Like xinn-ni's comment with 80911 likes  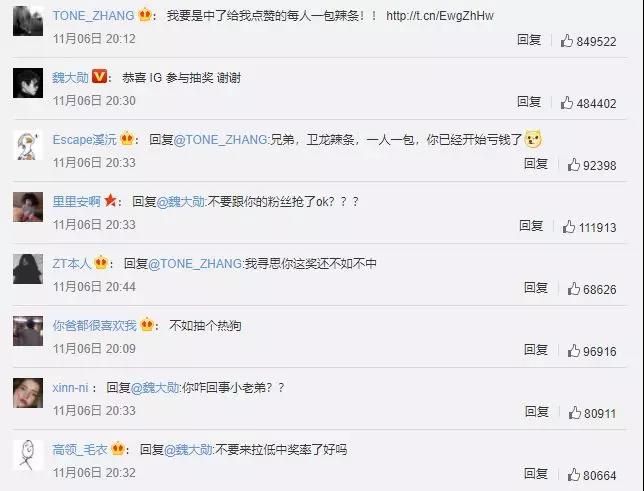pyautogui.click(x=575, y=413)
